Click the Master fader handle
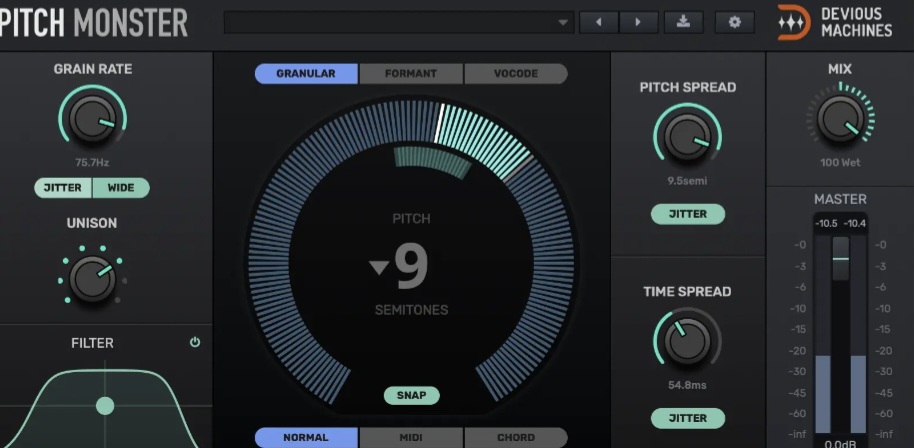This screenshot has height=448, width=914. click(x=841, y=258)
